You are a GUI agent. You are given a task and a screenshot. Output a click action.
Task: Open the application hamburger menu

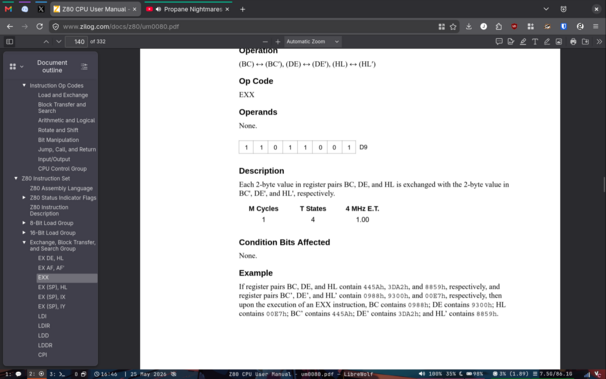click(x=596, y=27)
